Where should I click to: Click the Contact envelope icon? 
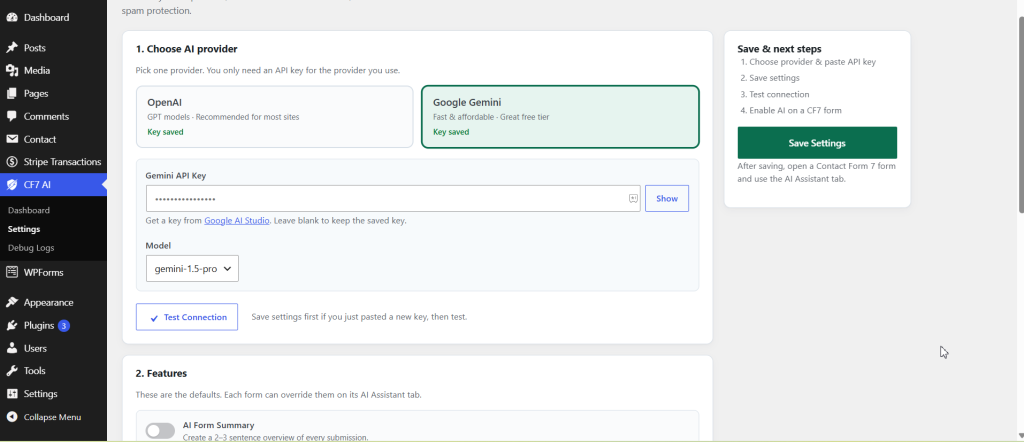click(x=12, y=139)
